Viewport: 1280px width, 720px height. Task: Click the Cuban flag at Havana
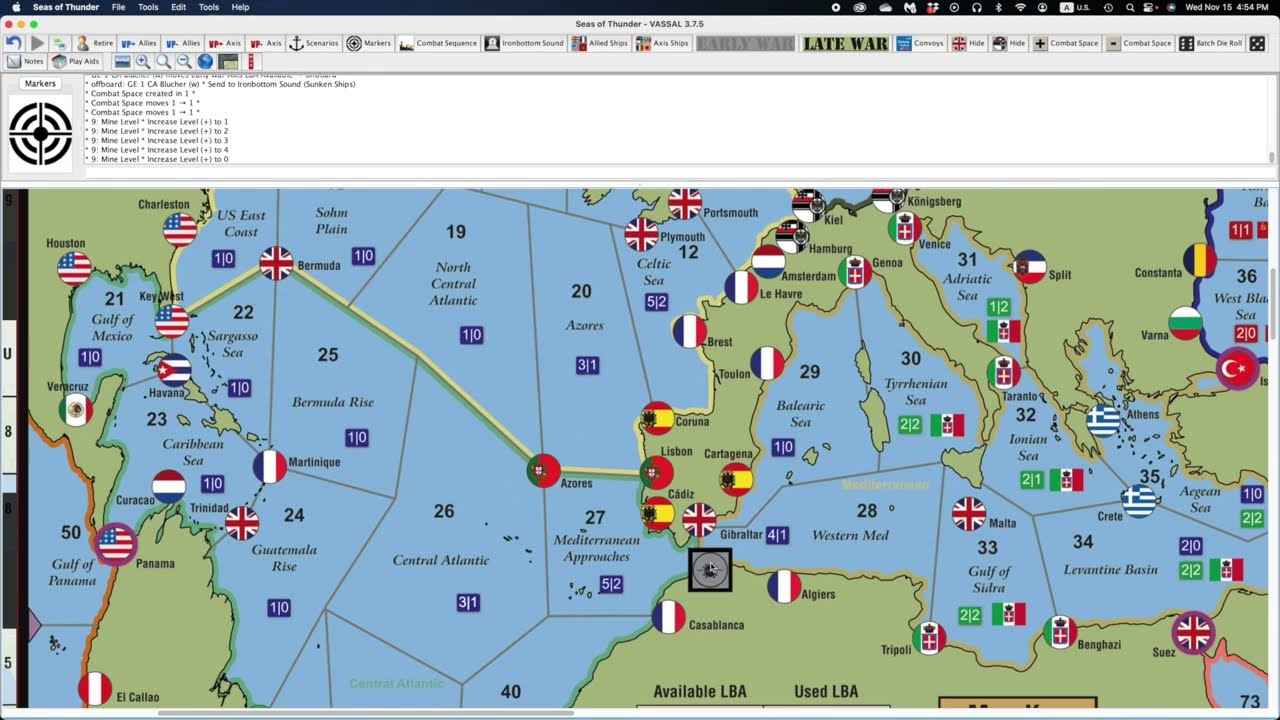click(174, 370)
